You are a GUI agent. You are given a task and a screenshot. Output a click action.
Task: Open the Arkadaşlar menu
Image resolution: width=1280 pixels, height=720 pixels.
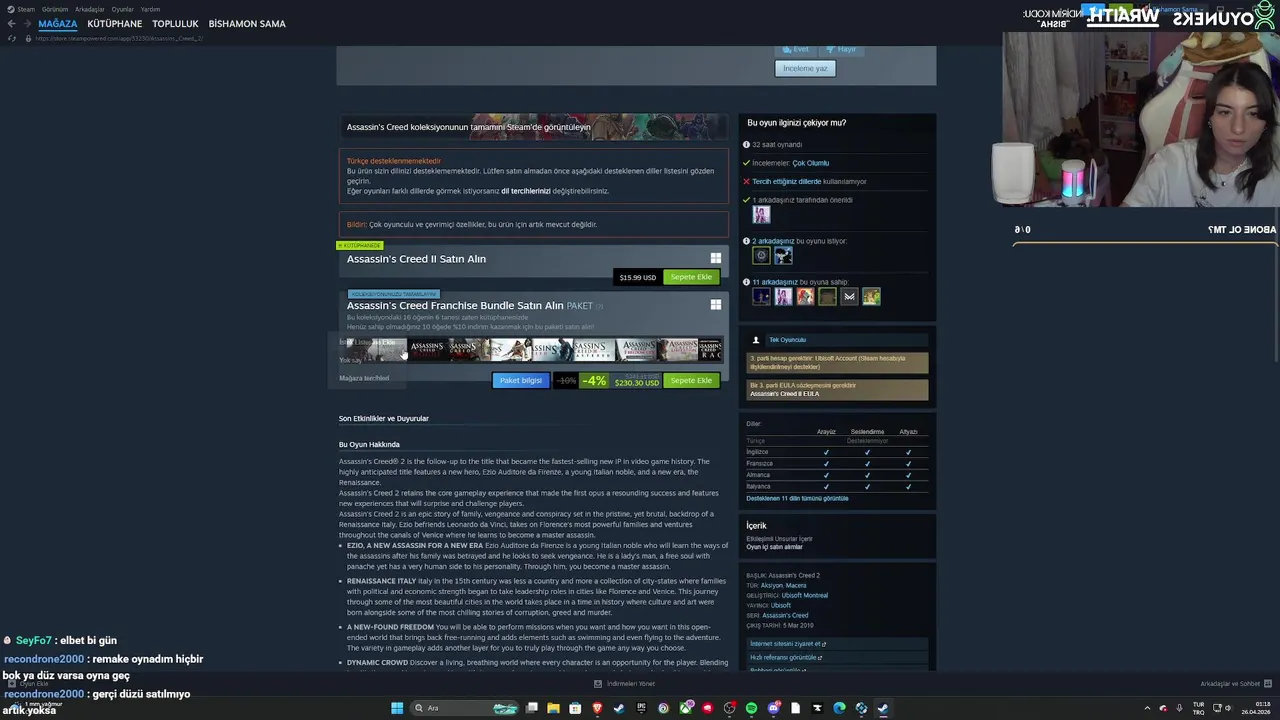90,9
